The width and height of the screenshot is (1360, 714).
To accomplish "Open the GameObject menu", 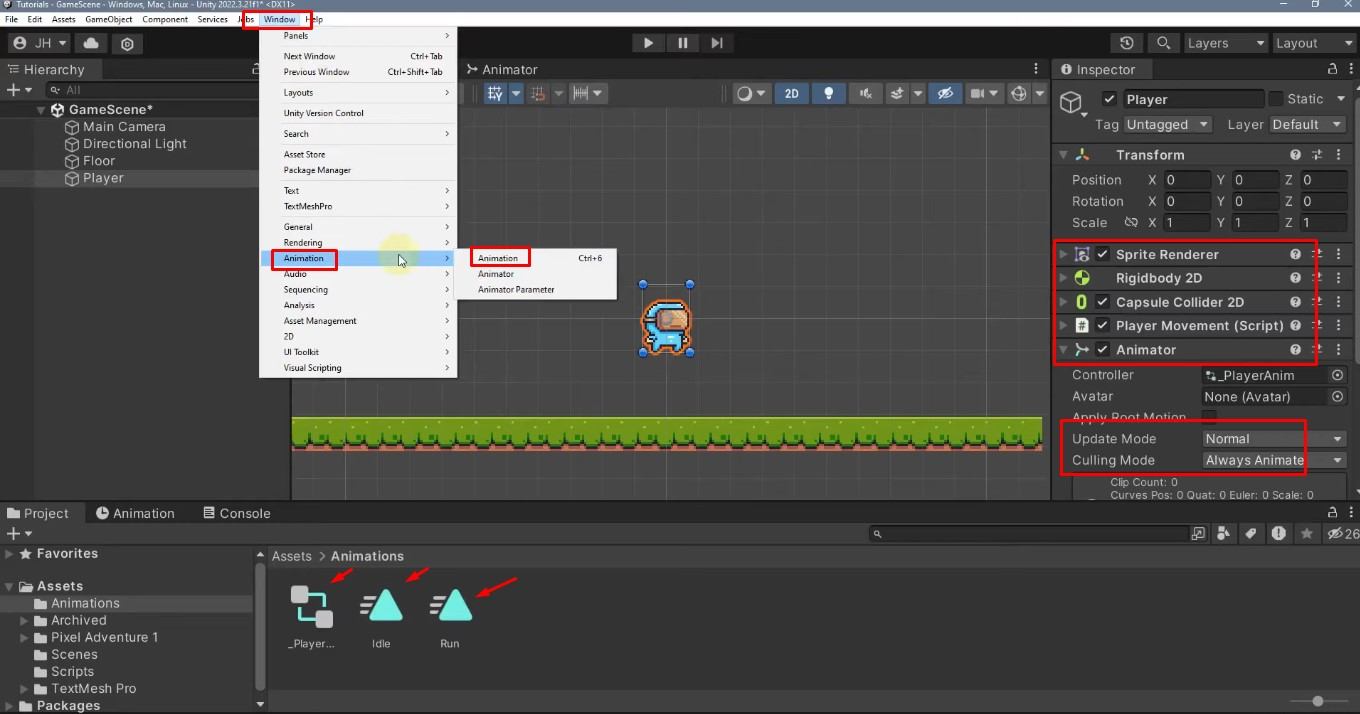I will click(x=108, y=19).
